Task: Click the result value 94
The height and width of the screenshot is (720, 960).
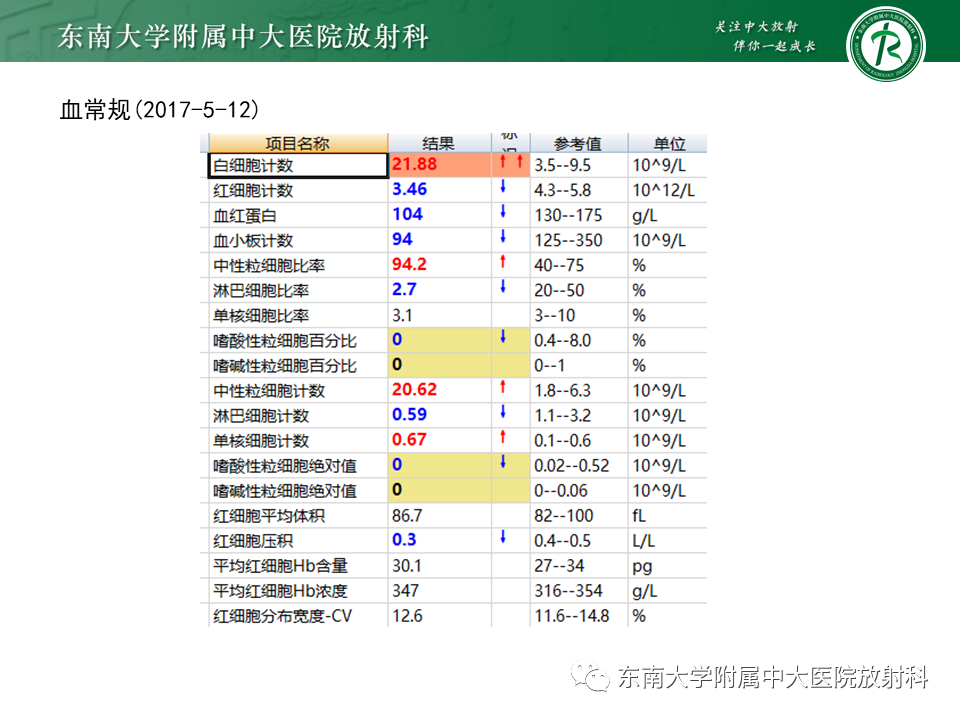Action: (402, 239)
